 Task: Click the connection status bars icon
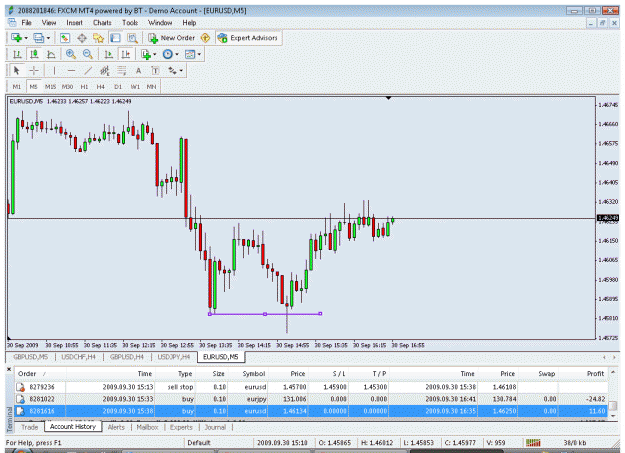(x=533, y=443)
